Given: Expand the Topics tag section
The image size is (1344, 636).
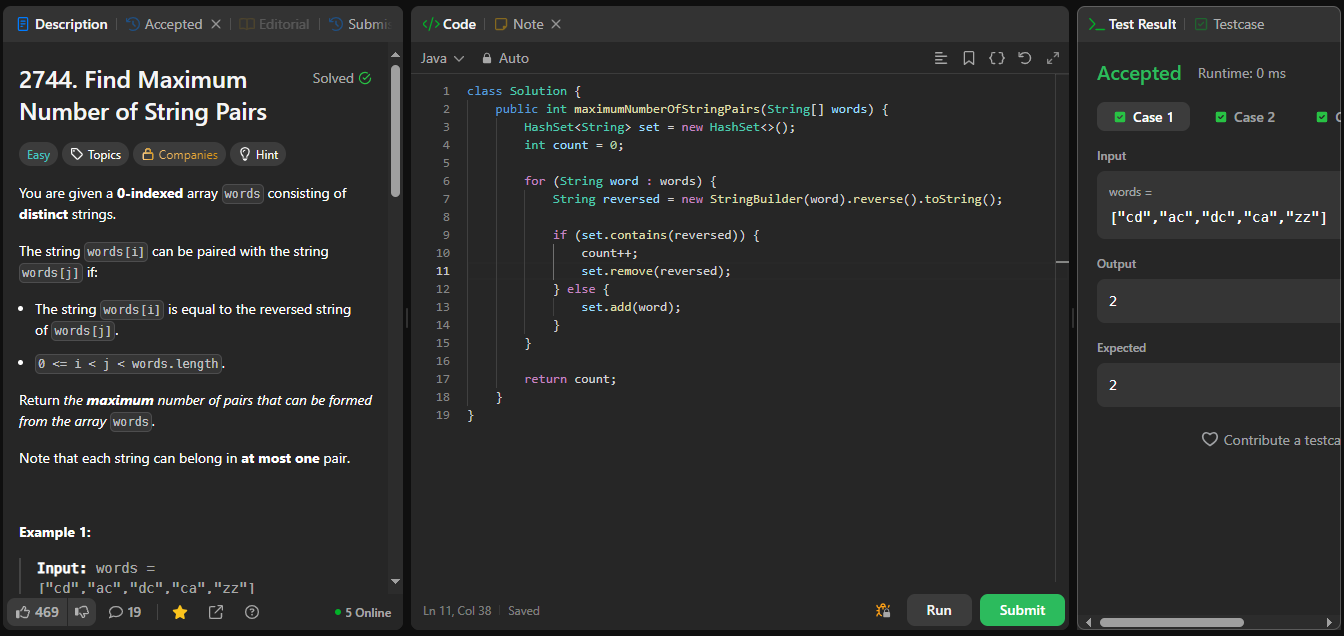Looking at the screenshot, I should [x=95, y=154].
